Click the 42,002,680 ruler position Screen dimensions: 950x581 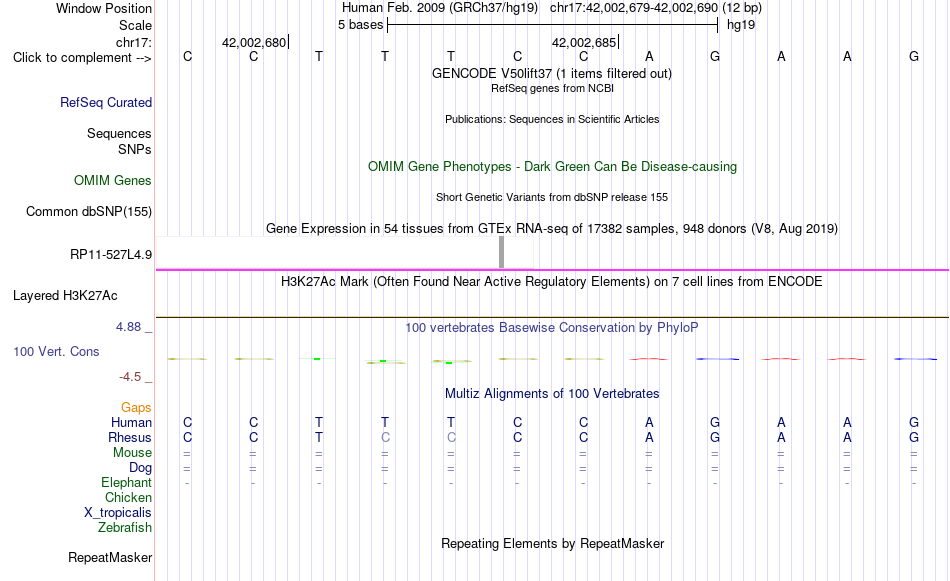tap(254, 42)
